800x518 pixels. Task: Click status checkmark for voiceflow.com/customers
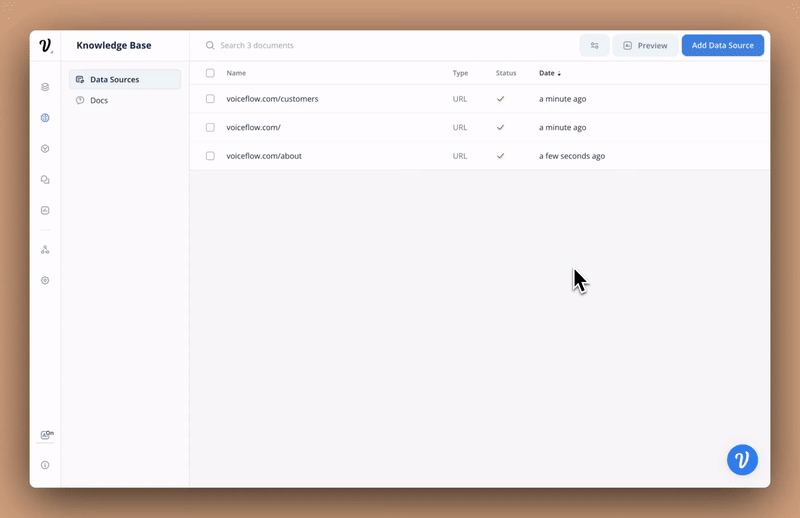501,99
